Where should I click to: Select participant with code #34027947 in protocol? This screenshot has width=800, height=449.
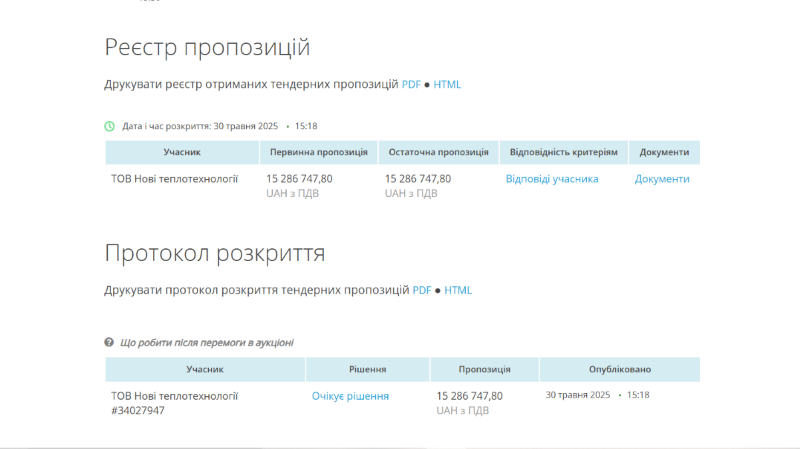coord(175,403)
